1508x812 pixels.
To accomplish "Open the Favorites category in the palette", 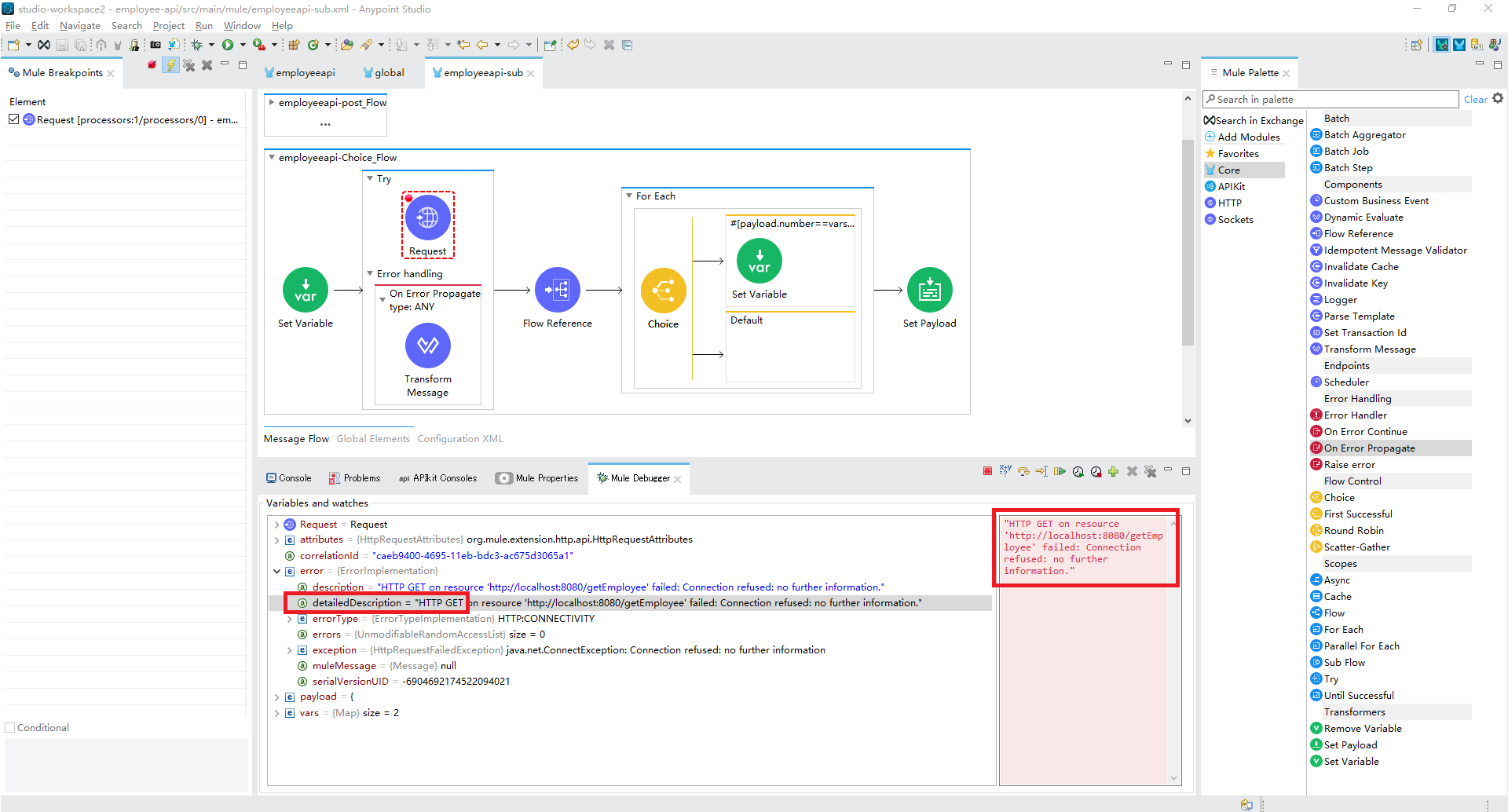I will (x=1232, y=154).
